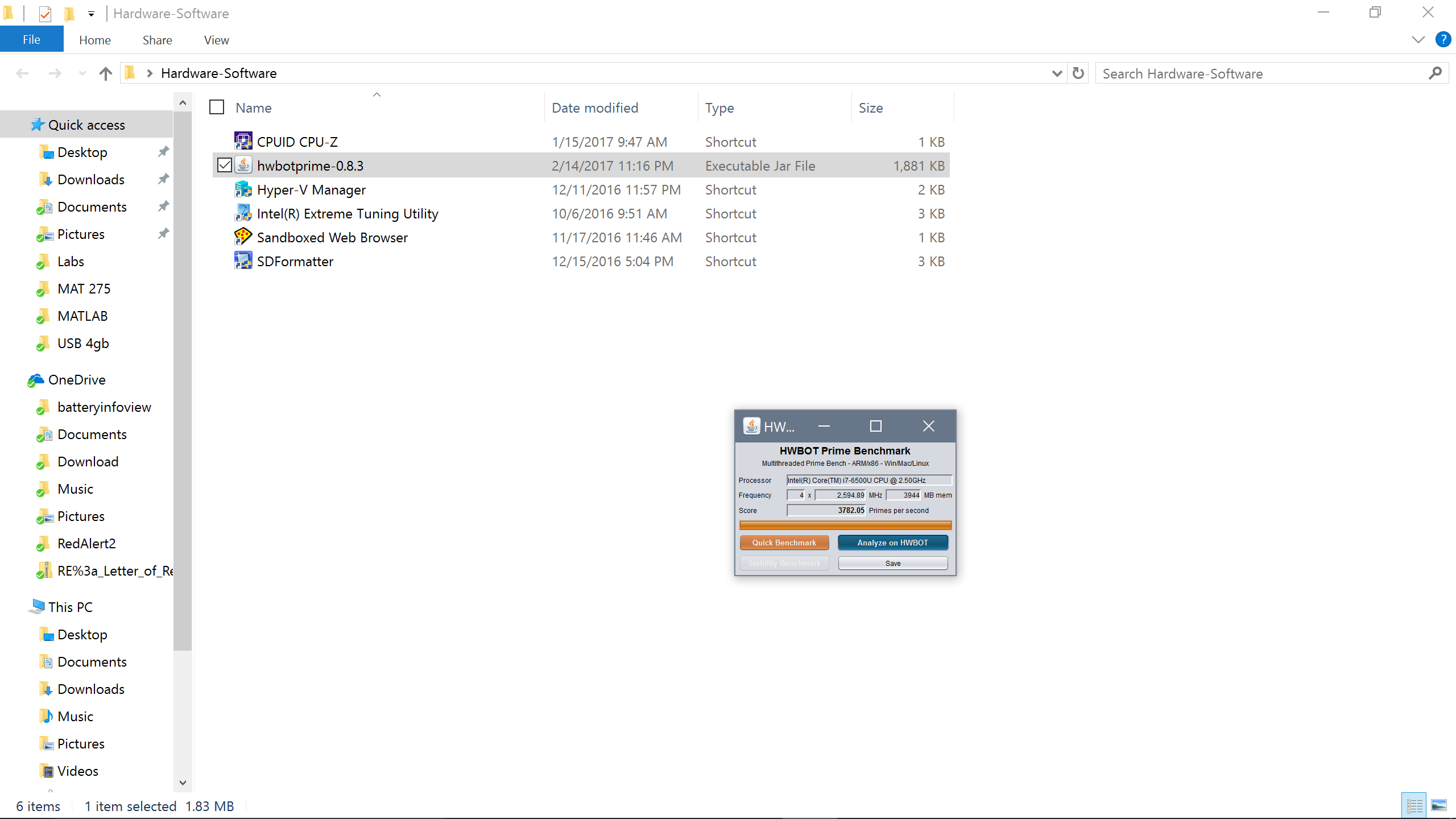
Task: Click navigation pane scroll up arrow
Action: coord(183,103)
